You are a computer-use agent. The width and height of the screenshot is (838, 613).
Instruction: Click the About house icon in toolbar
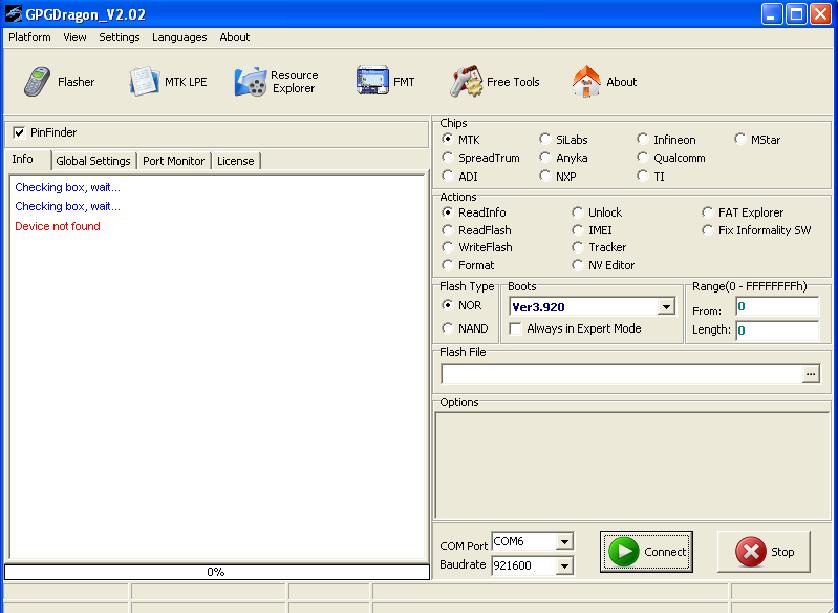point(586,82)
